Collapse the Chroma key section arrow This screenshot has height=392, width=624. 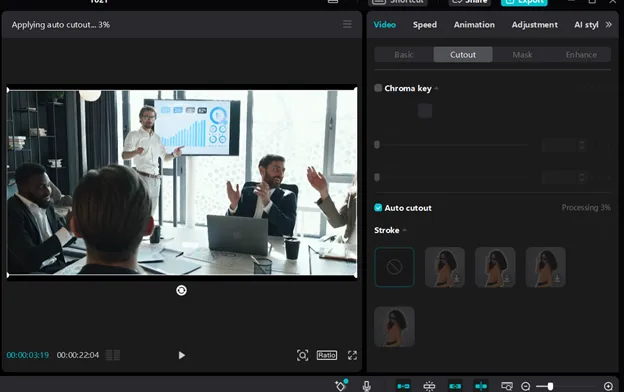437,88
